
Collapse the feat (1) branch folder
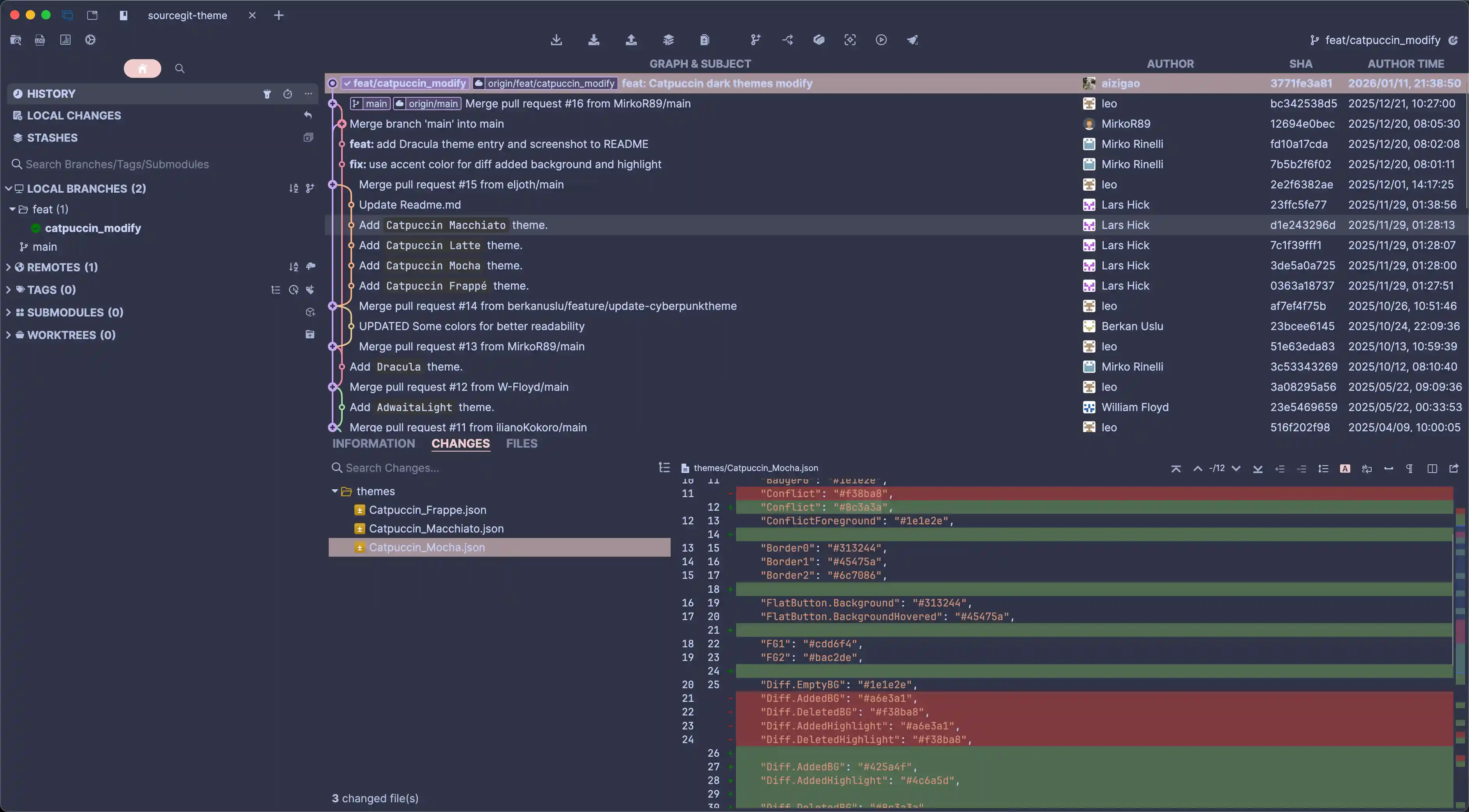coord(12,209)
